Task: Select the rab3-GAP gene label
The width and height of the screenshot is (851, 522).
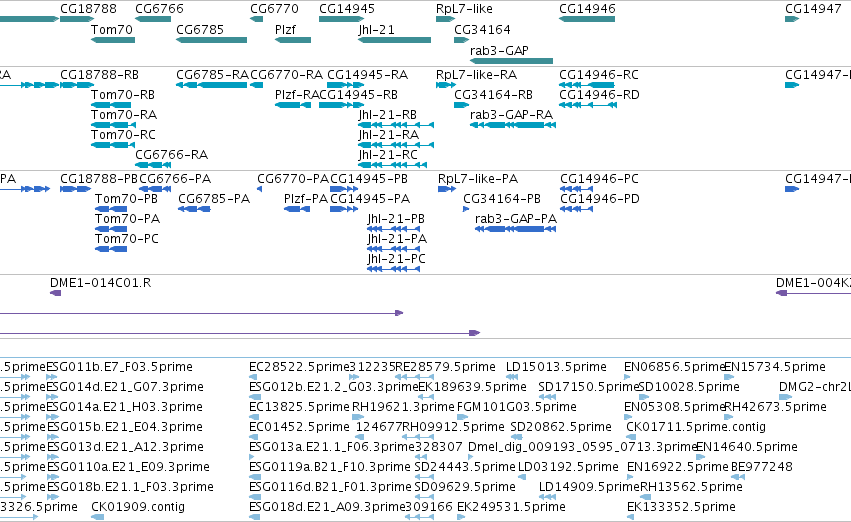Action: [499, 50]
